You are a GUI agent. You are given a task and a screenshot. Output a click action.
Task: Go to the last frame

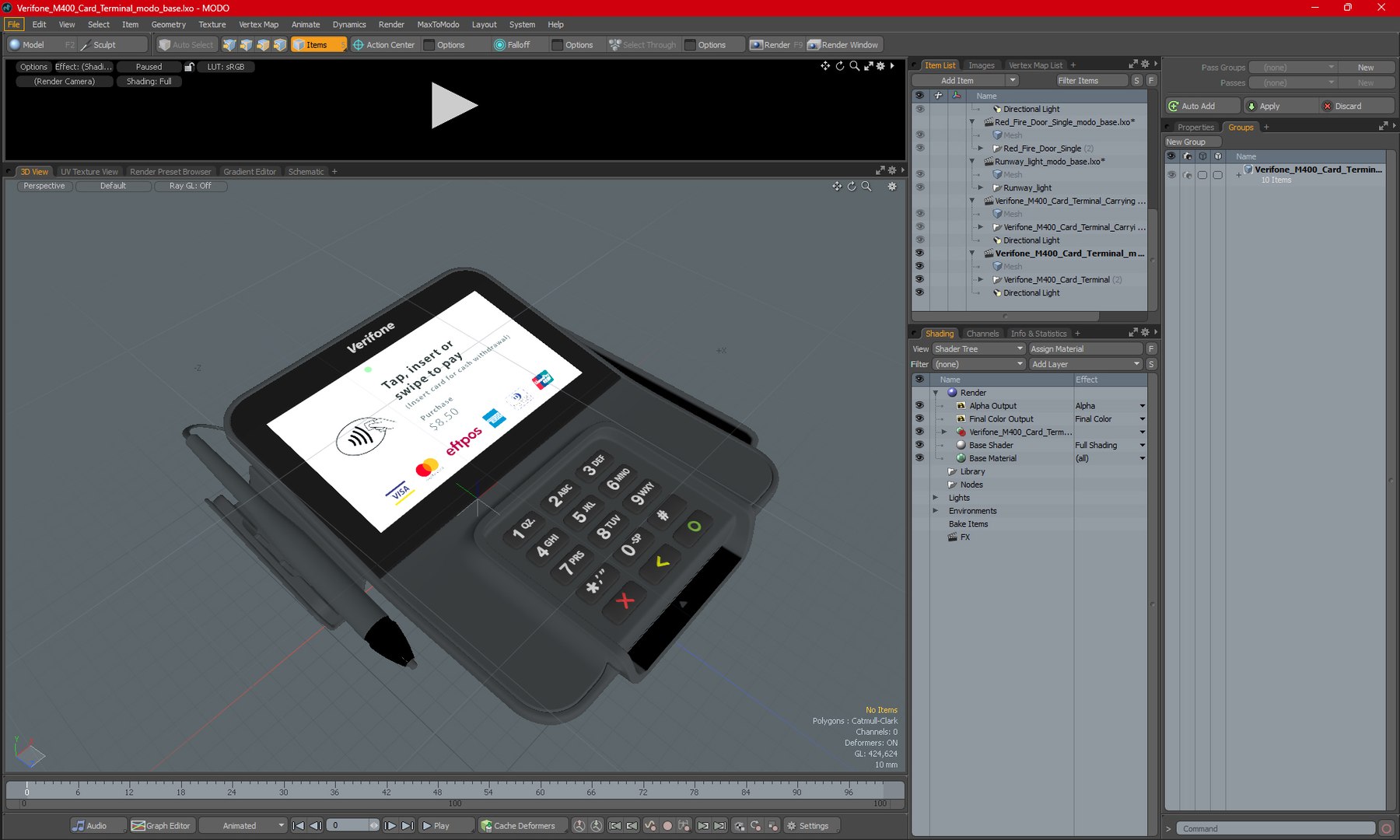coord(408,825)
